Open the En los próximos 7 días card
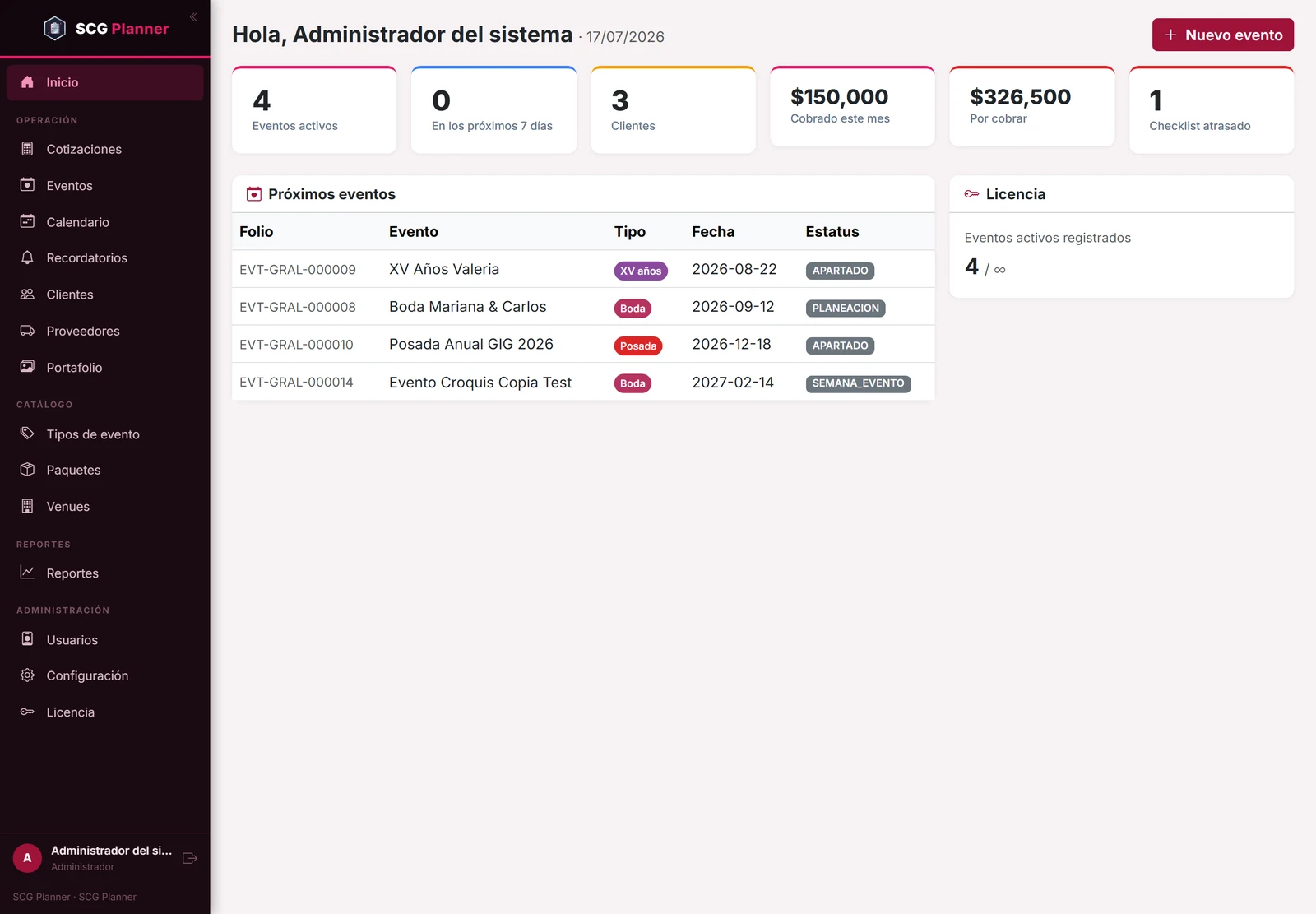The height and width of the screenshot is (914, 1316). tap(493, 109)
